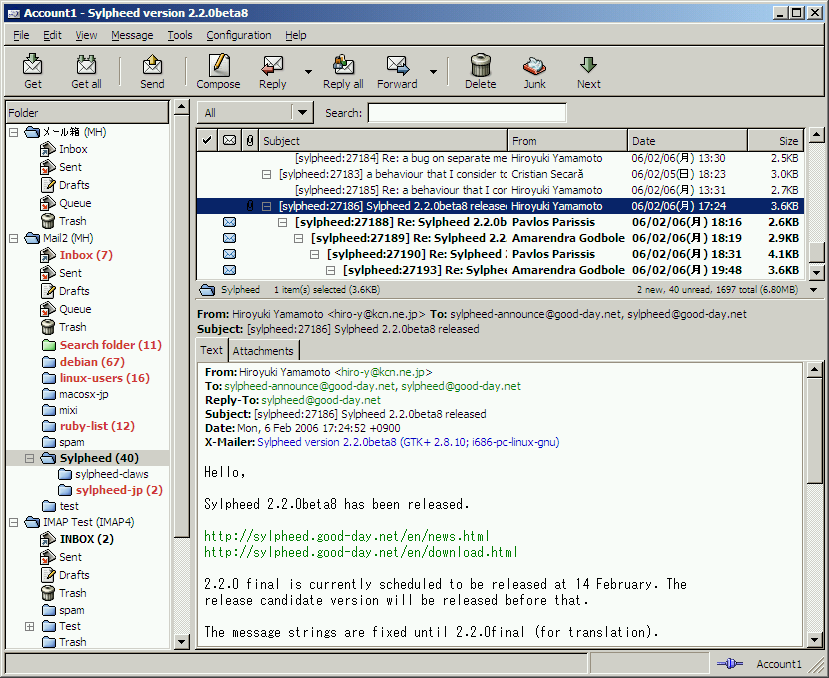This screenshot has width=829, height=678.
Task: Open the sylpheed-jp (2) subfolder
Action: pos(119,490)
